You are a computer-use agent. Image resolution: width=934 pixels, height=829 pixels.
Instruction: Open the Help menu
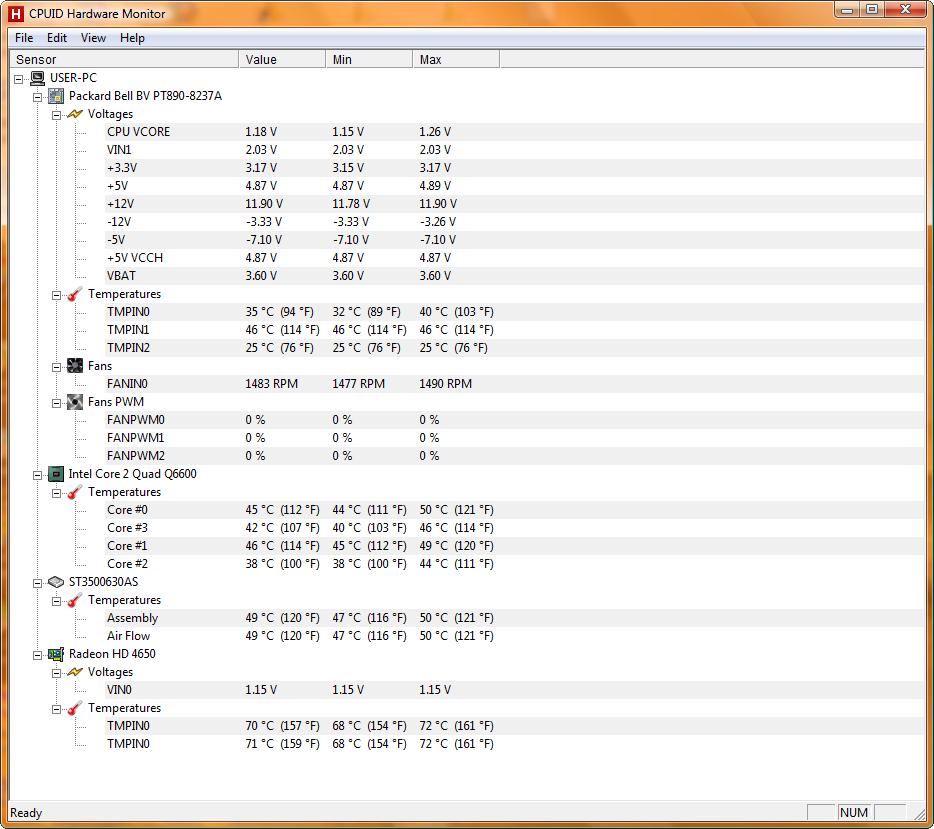pyautogui.click(x=132, y=38)
